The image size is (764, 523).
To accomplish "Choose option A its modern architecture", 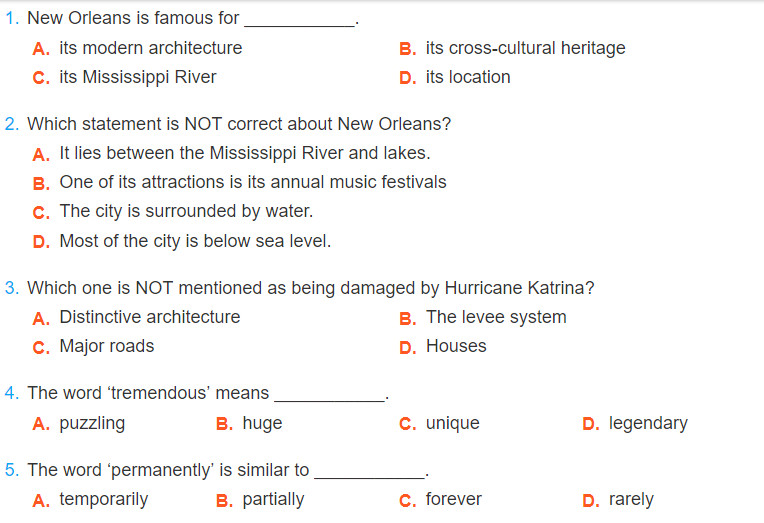I will [x=137, y=48].
